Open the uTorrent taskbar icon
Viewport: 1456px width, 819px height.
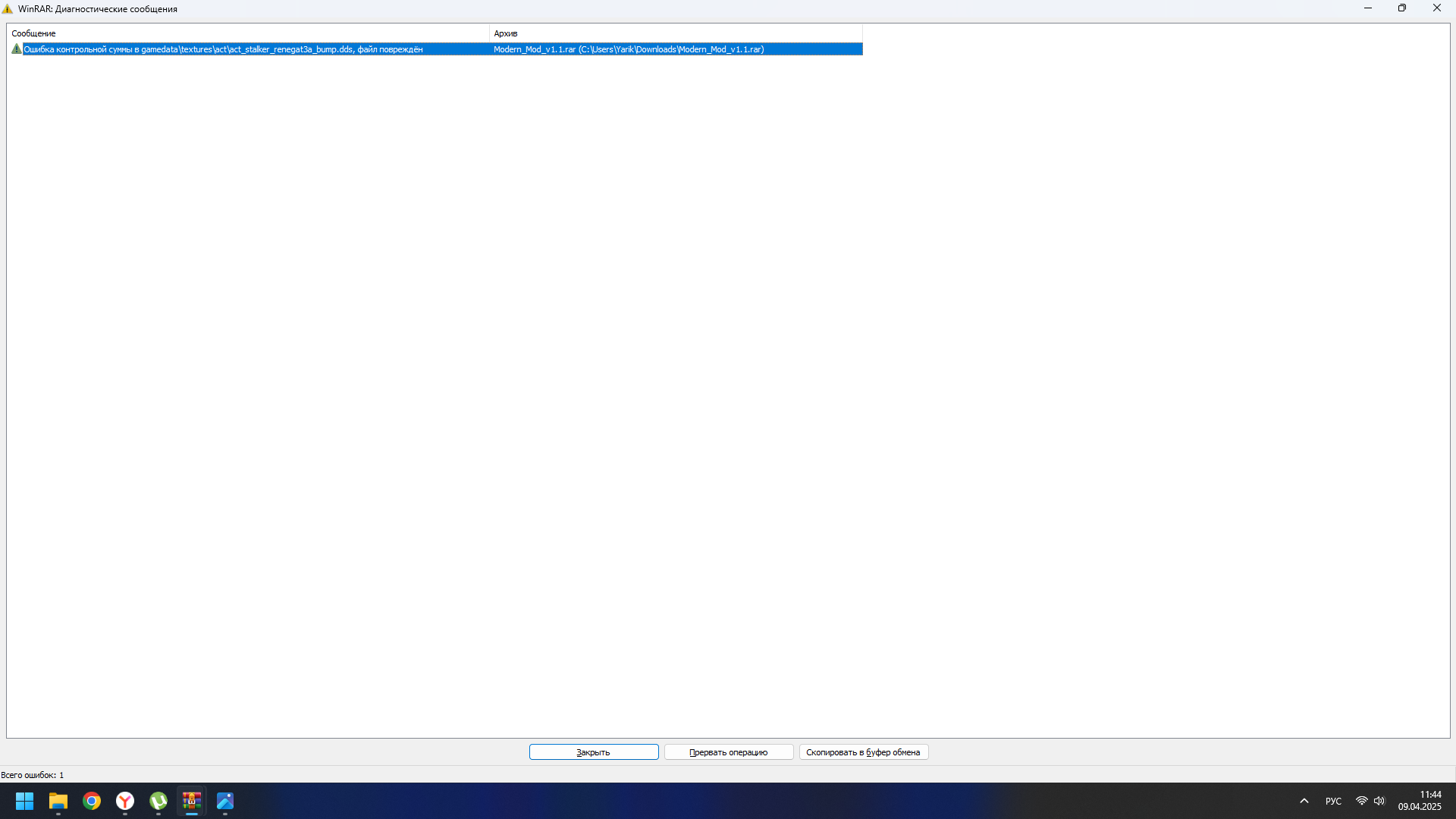click(x=158, y=801)
